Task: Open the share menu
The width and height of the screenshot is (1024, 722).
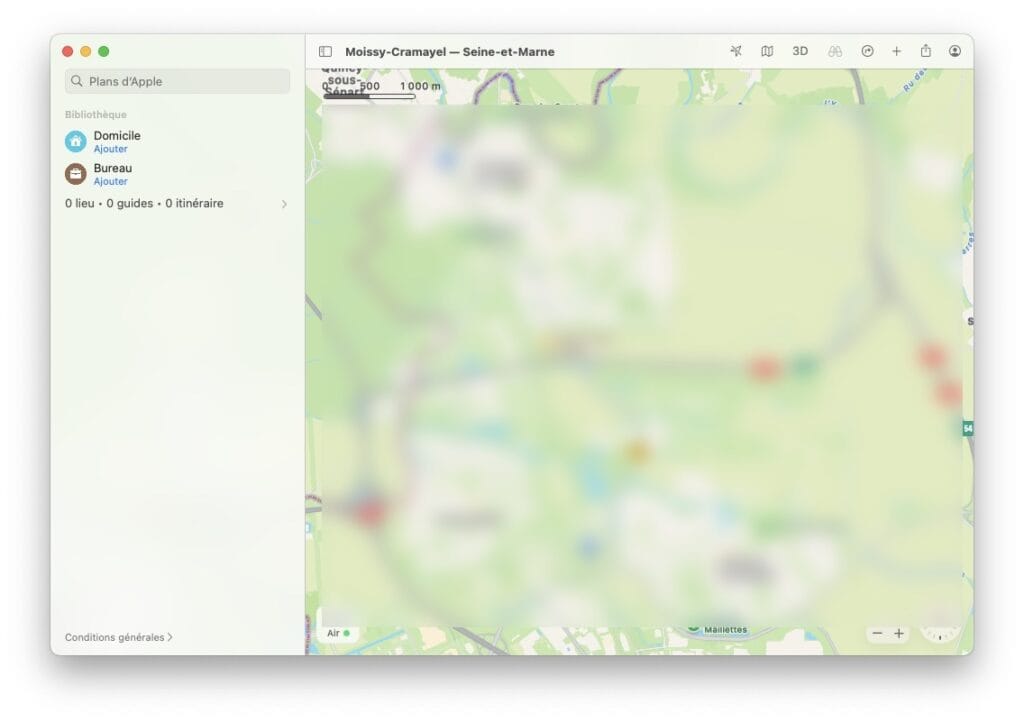Action: pyautogui.click(x=926, y=51)
